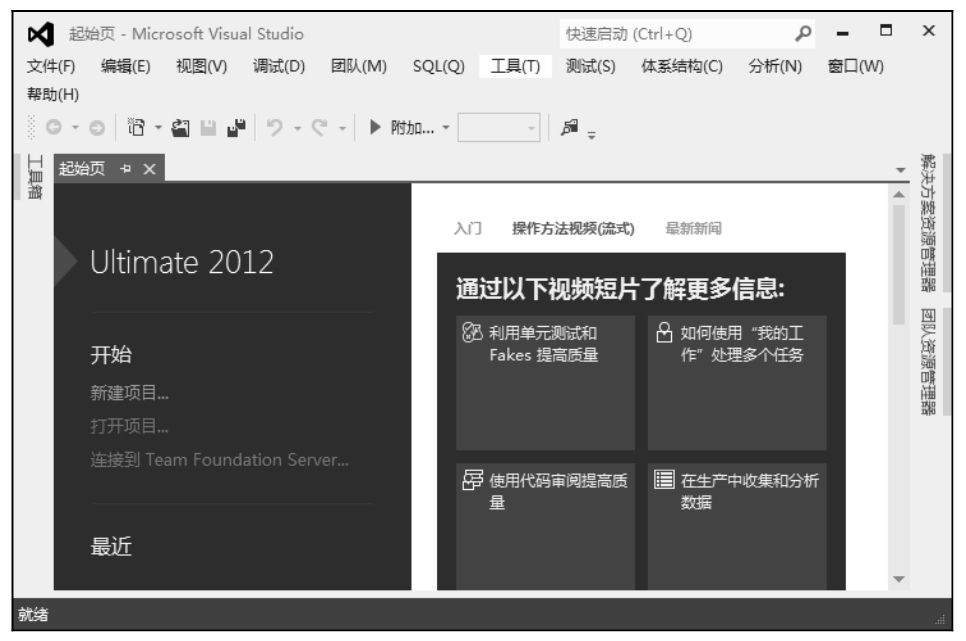Open the Undo history dropdown arrow
Viewport: 966px width, 641px height.
(297, 128)
